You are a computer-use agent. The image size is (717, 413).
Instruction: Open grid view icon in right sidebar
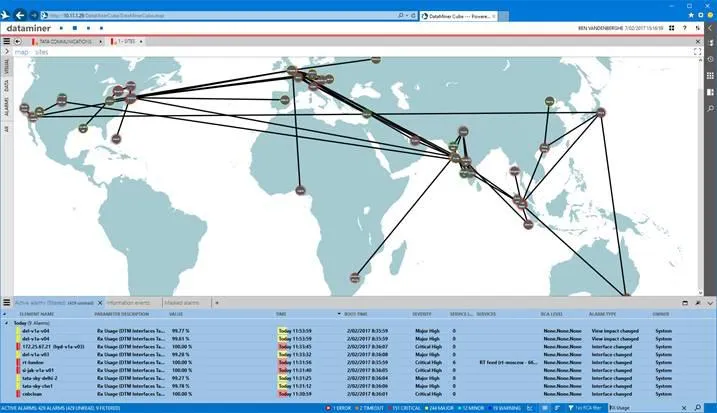point(710,75)
